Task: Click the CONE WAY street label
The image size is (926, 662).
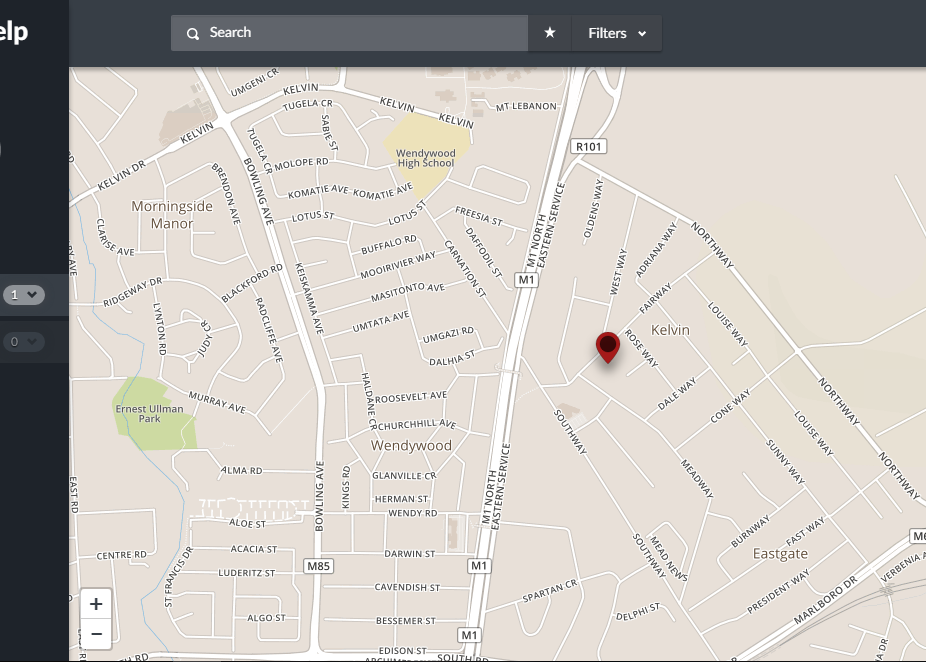Action: point(730,406)
